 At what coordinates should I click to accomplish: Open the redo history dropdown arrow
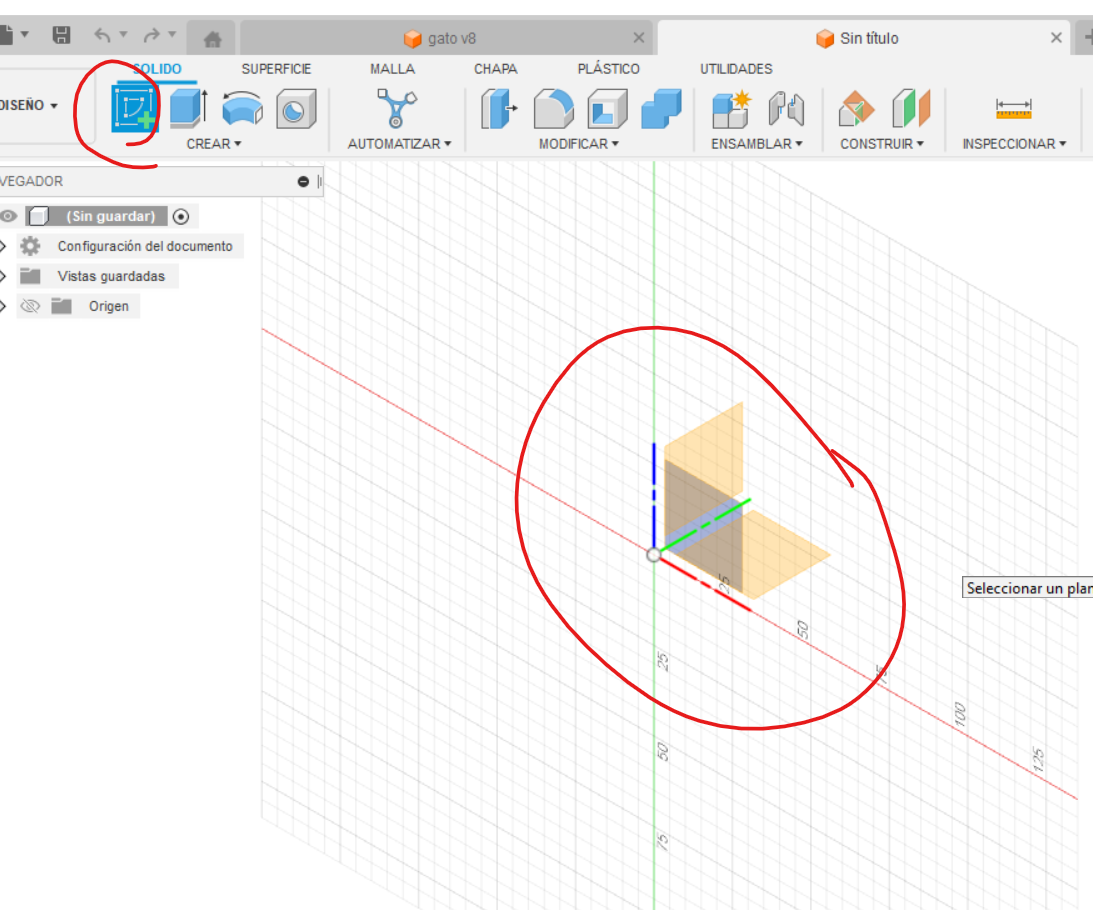172,33
